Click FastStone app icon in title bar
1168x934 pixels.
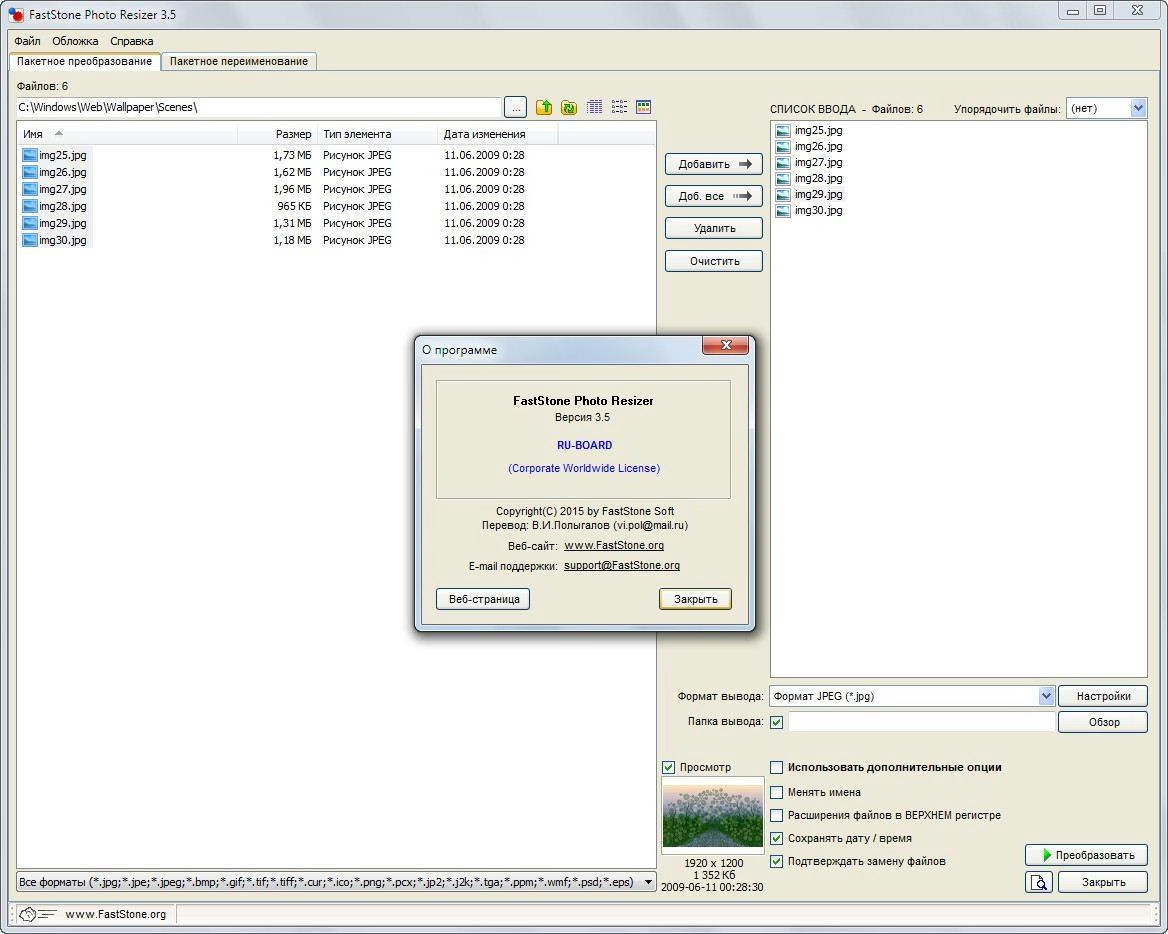16,14
